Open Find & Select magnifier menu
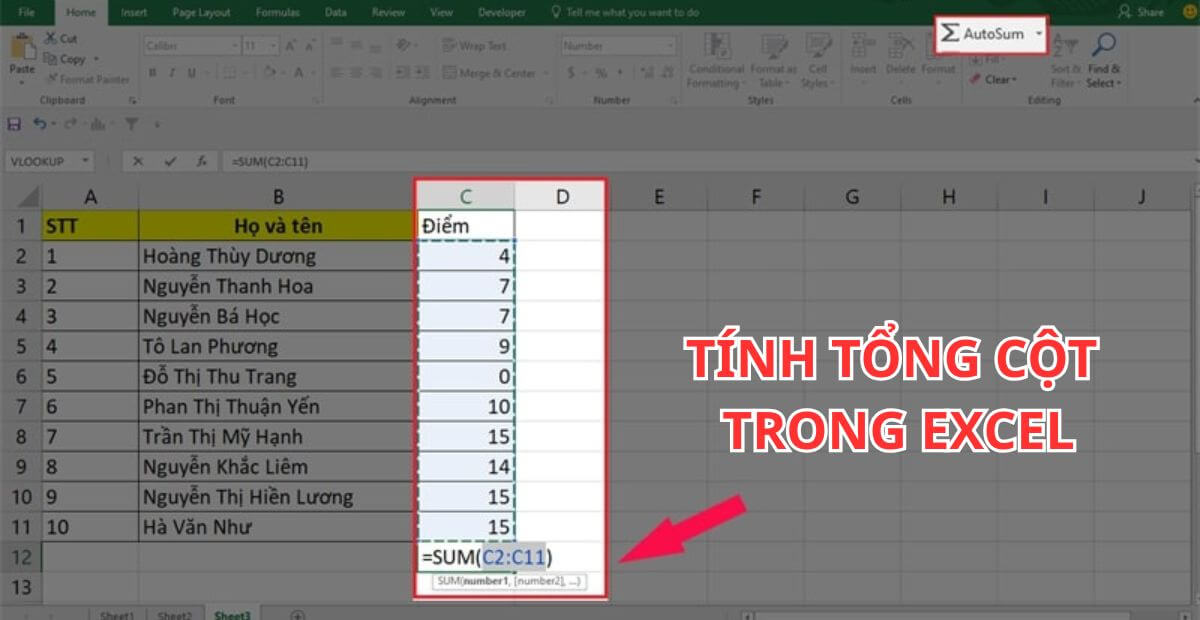Image resolution: width=1200 pixels, height=620 pixels. point(1104,60)
